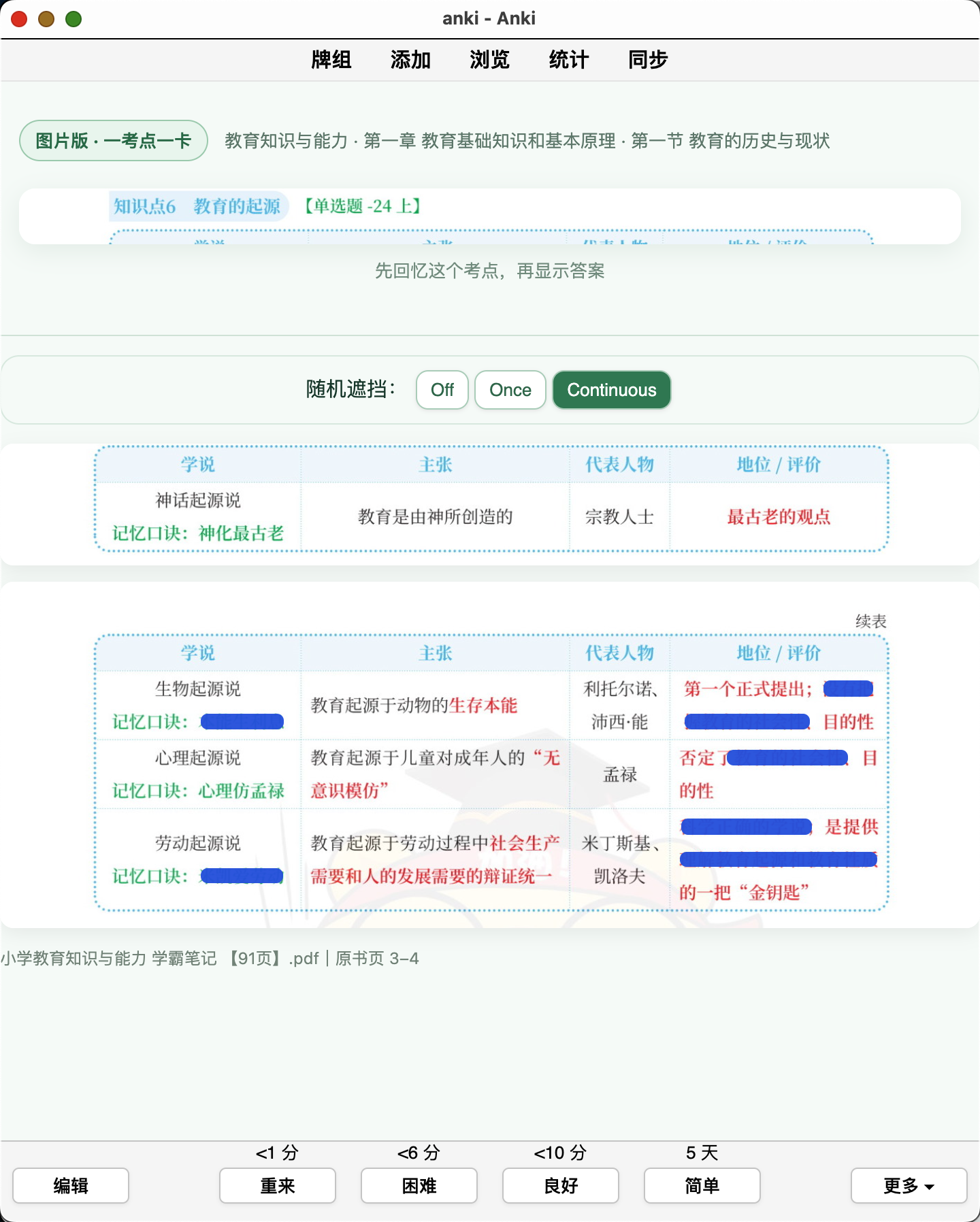Reveal the mask right after 否定了
Viewport: 980px width, 1222px height.
(788, 758)
